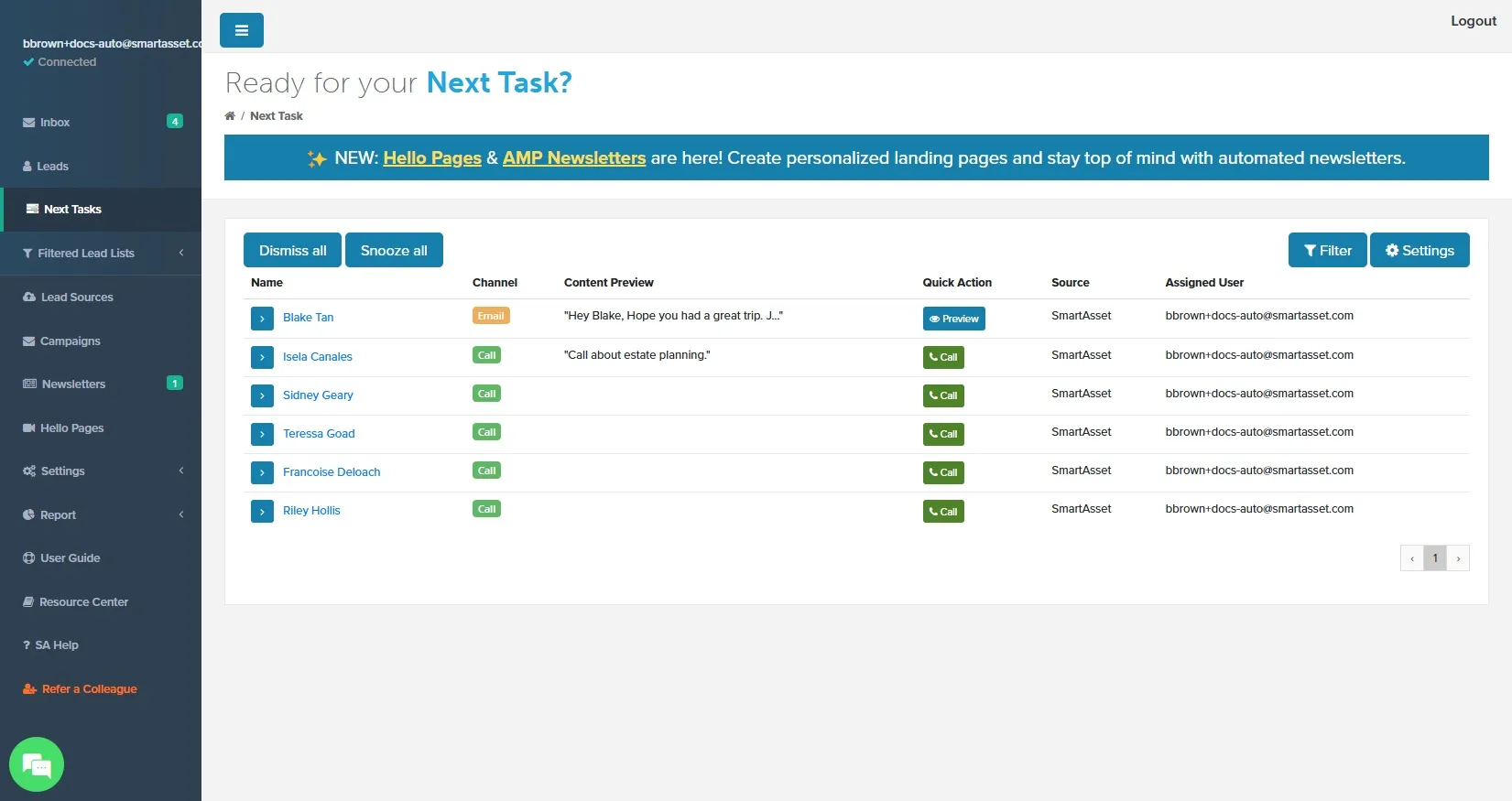Open Blake Tan lead name link
1512x801 pixels.
(x=308, y=318)
